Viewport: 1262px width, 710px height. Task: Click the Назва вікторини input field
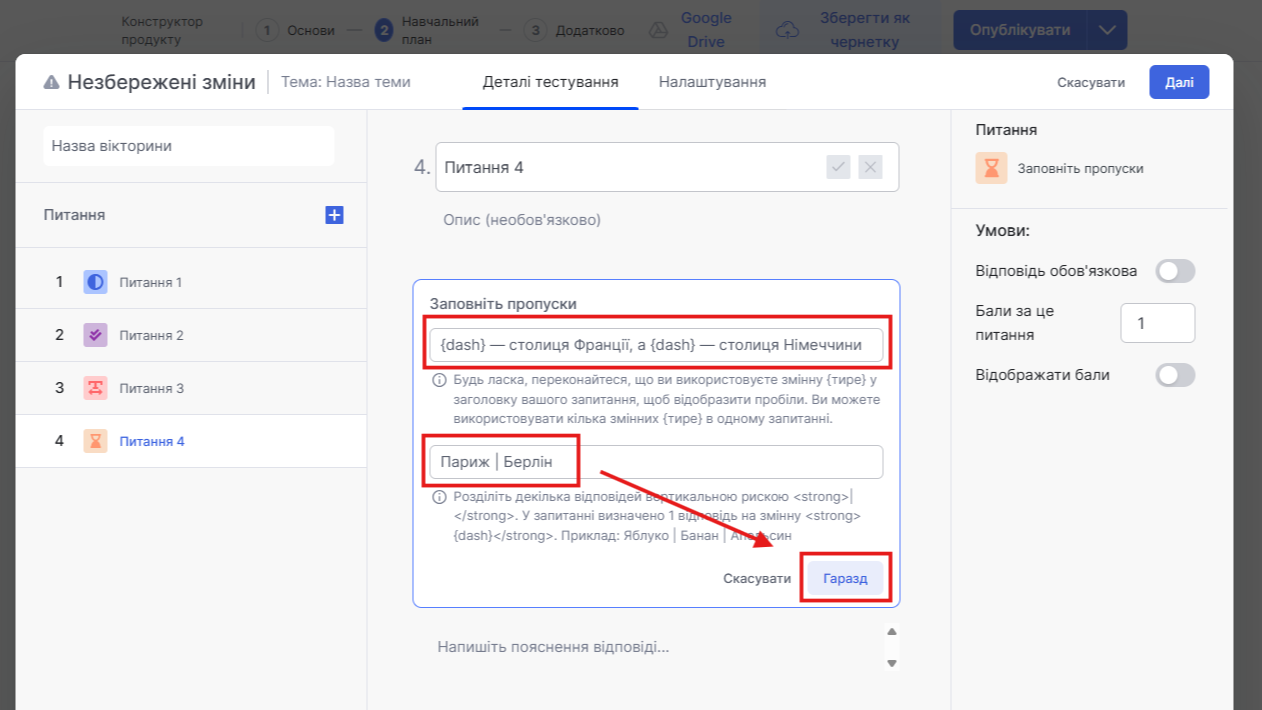coord(189,146)
